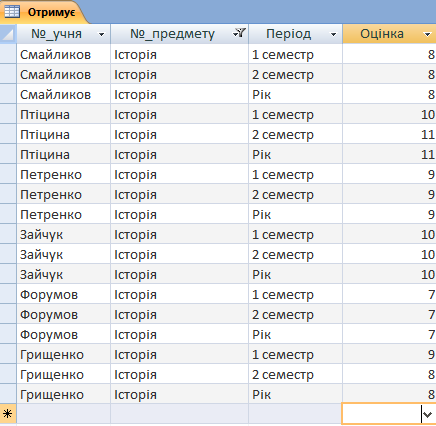Screen dimensions: 436x426
Task: Open the dropdown in the new row's Оцінка cell
Action: click(x=428, y=414)
